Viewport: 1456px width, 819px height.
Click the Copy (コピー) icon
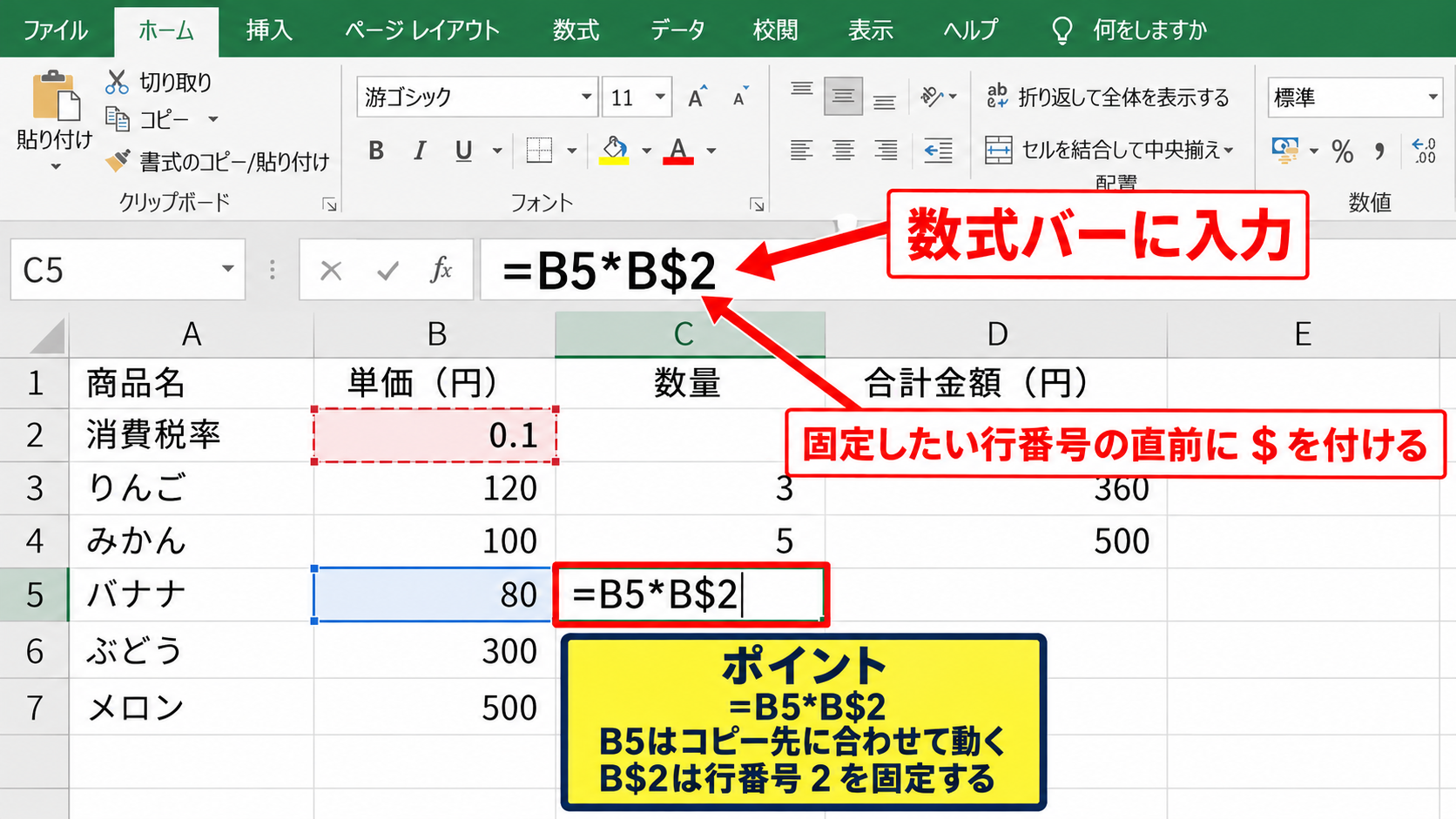[x=118, y=117]
